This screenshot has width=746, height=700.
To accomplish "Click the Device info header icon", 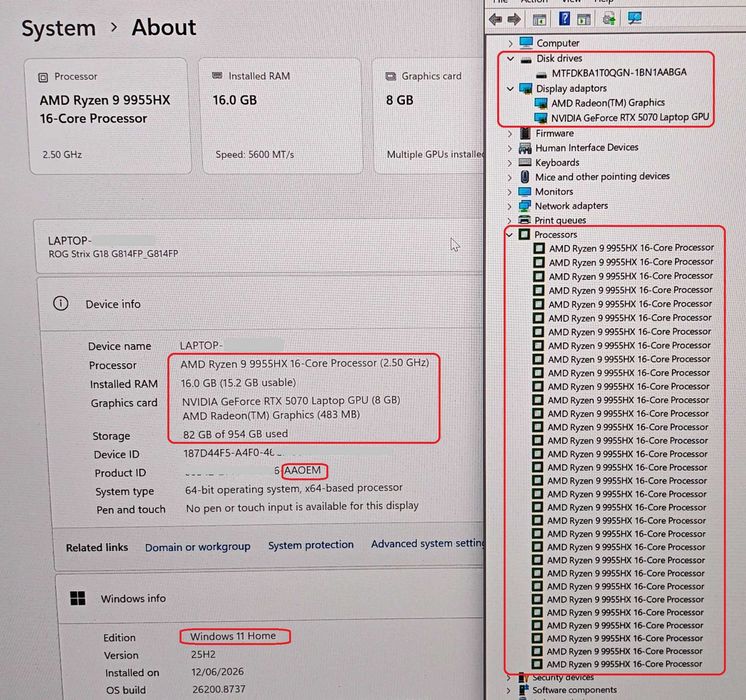I will [x=60, y=303].
